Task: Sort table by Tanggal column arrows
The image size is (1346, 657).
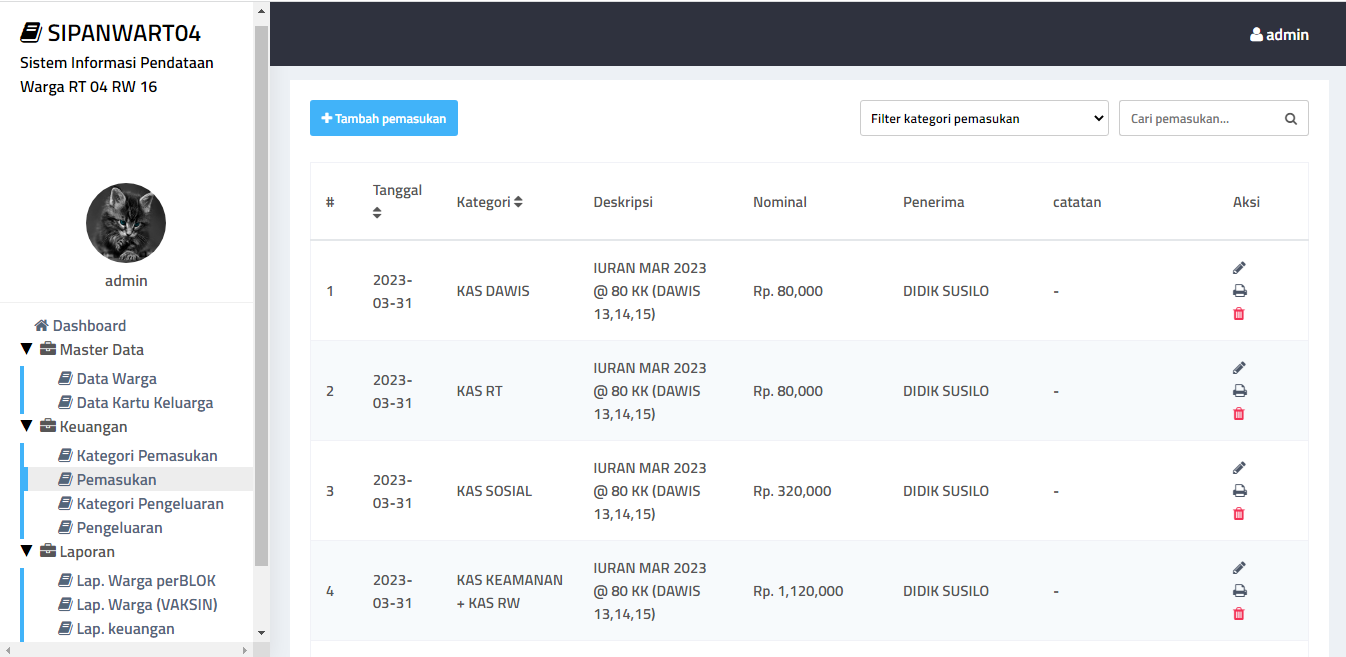Action: tap(377, 213)
